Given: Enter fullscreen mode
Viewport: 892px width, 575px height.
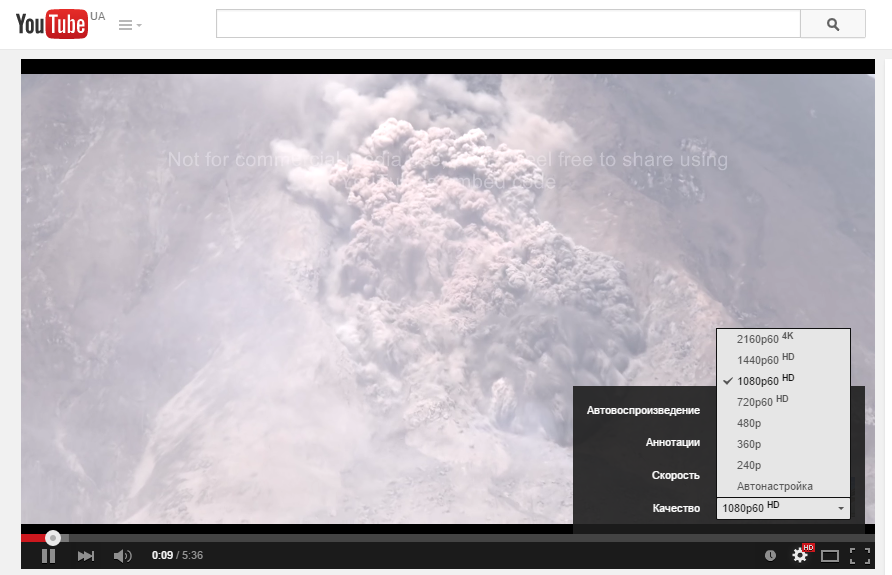Looking at the screenshot, I should [859, 556].
